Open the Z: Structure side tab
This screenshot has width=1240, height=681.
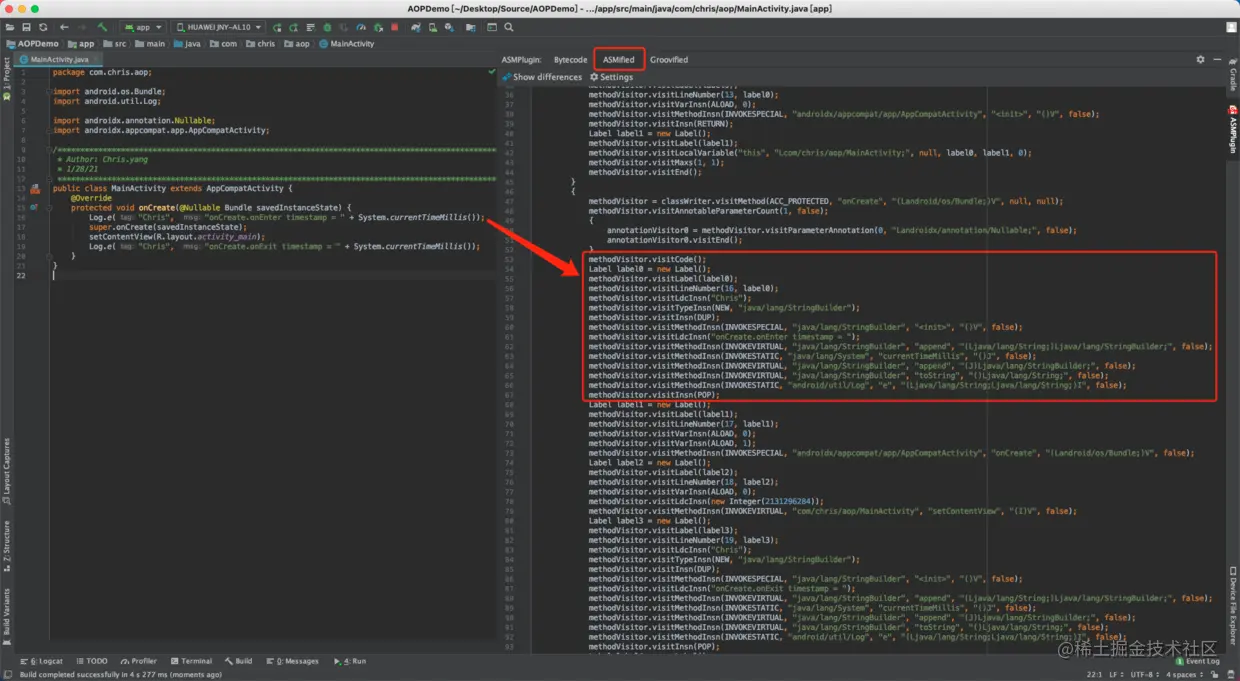coord(6,544)
